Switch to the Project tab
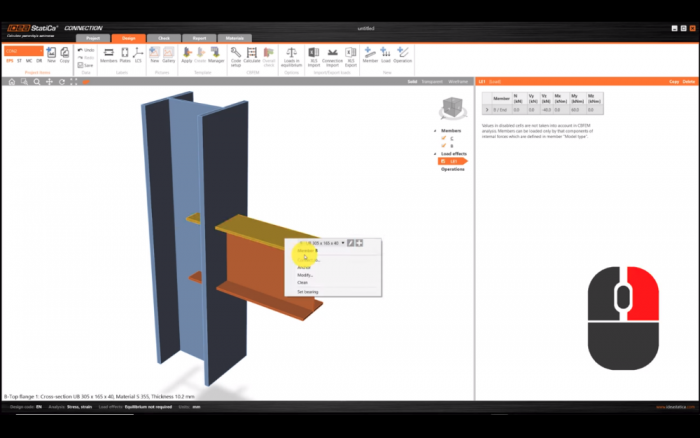 [93, 38]
